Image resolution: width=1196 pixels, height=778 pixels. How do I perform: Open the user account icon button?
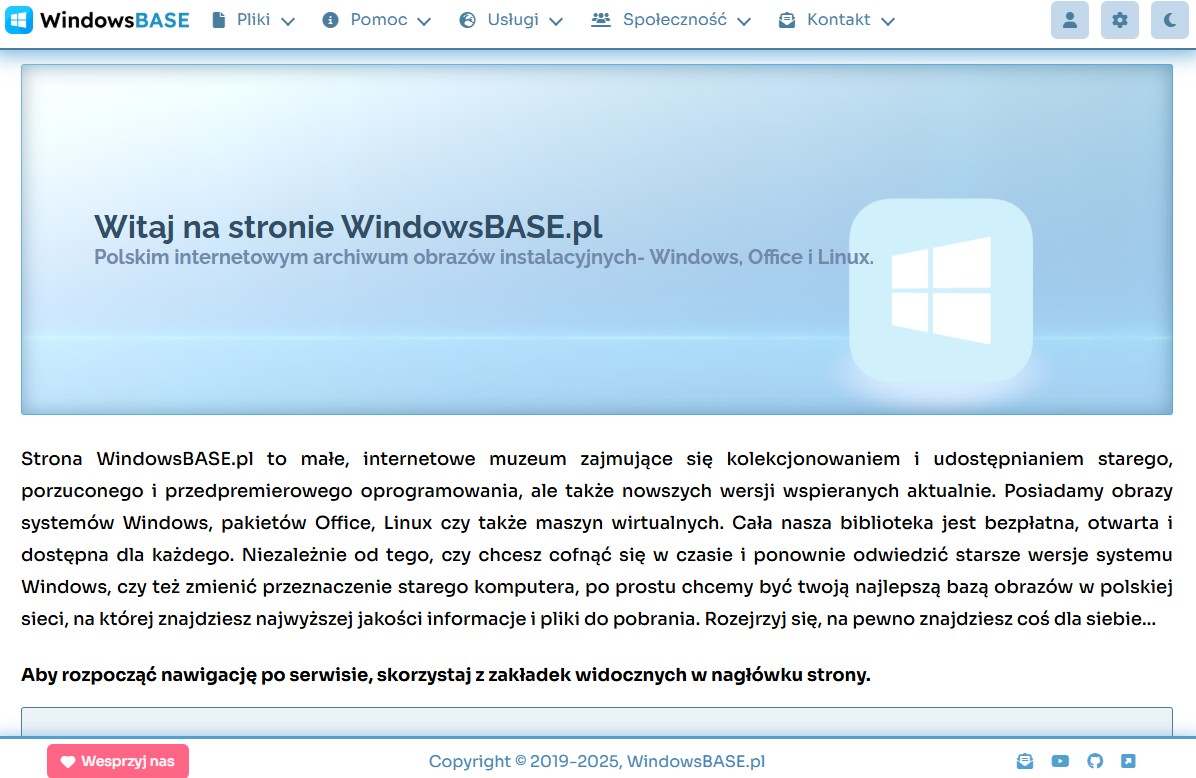point(1069,20)
